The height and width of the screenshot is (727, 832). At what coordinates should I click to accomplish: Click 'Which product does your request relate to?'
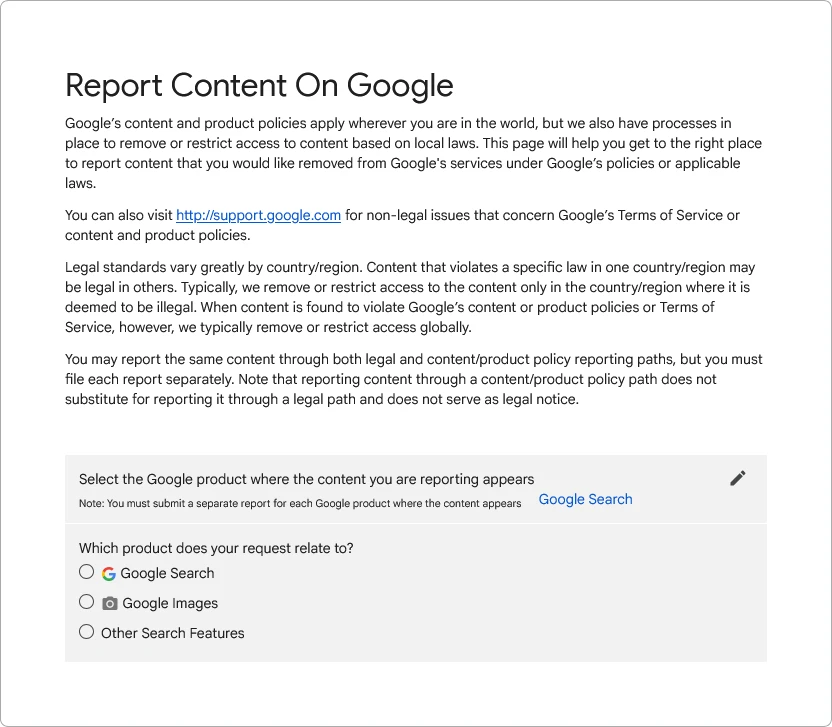(x=216, y=548)
